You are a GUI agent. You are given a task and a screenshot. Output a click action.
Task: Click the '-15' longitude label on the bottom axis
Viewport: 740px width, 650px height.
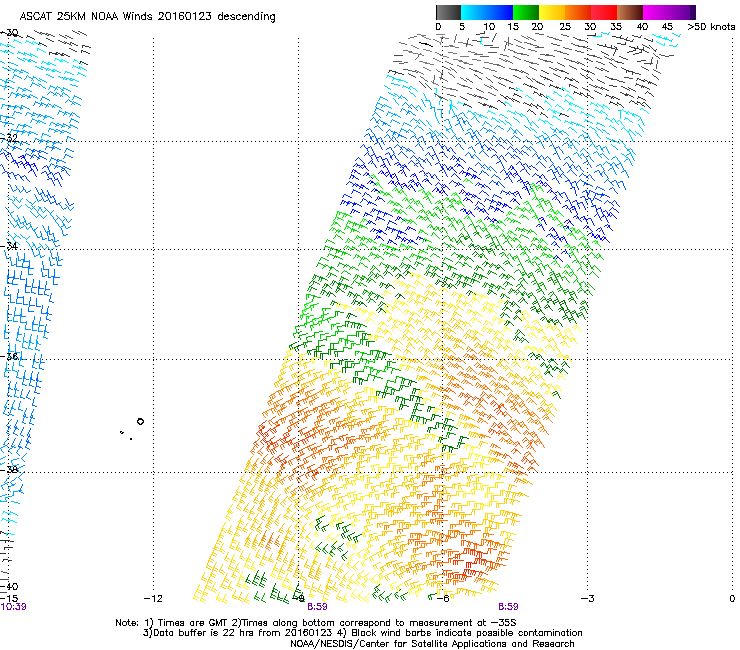point(9,598)
